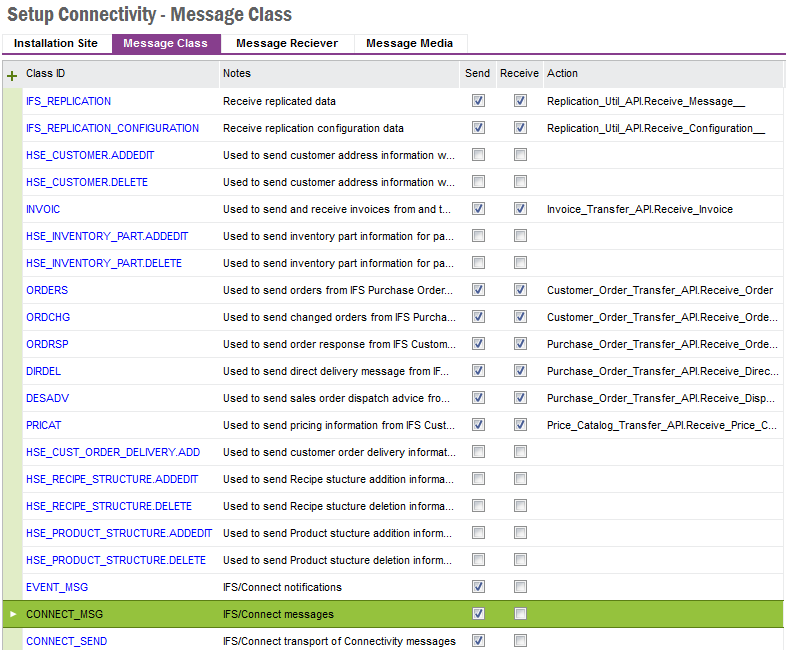Image resolution: width=786 pixels, height=650 pixels.
Task: Enable Receive for HSE_CUSTOMER.ADDEDIT
Action: [520, 155]
